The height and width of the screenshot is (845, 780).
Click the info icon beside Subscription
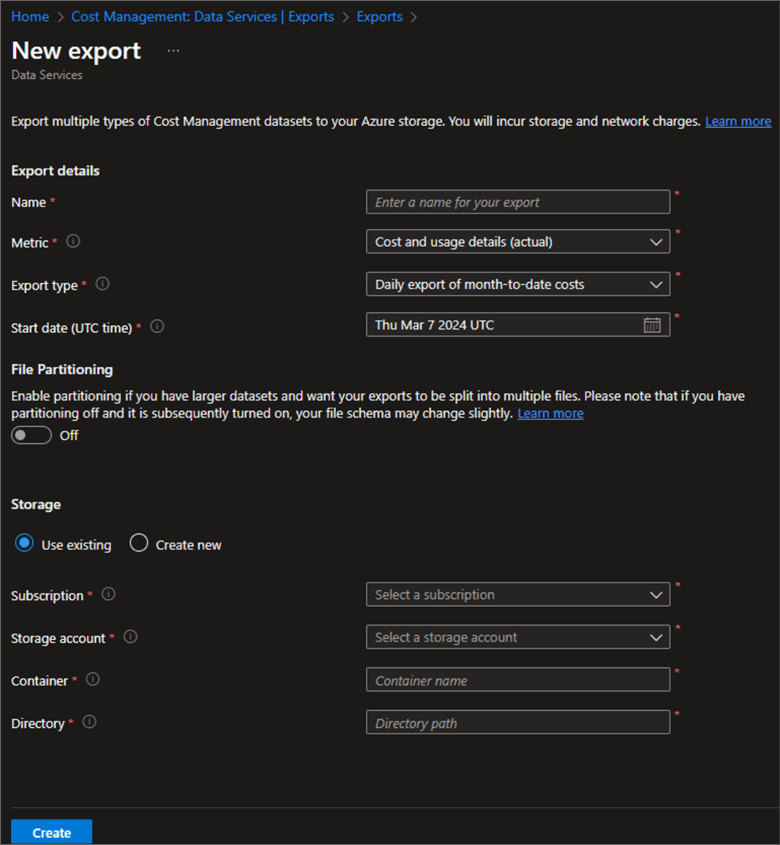[108, 595]
